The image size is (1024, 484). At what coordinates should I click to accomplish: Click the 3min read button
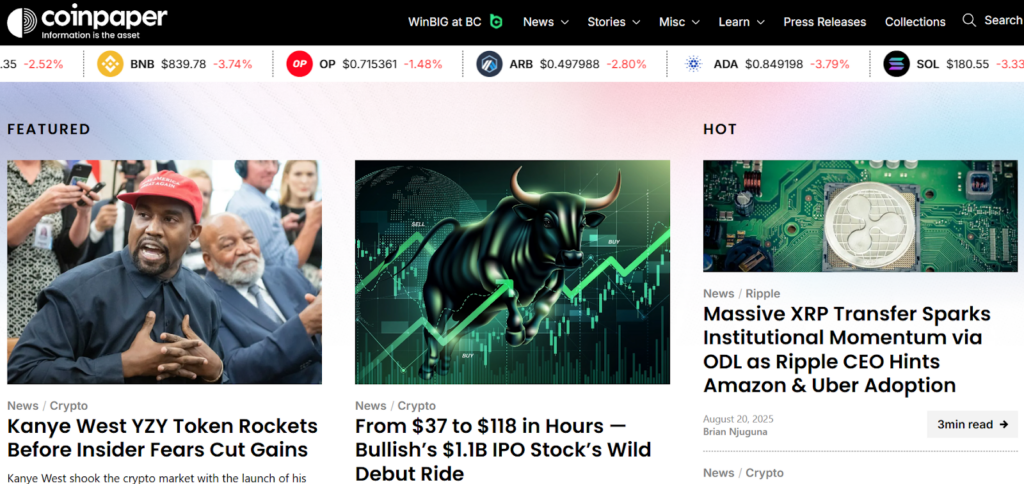pos(972,425)
